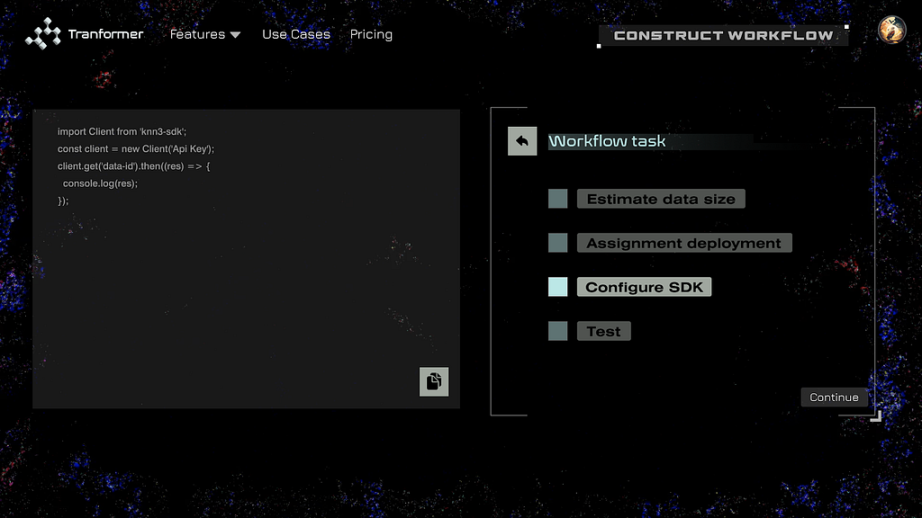Click the client.get('data-id') code line
Screen dimensions: 922x518
(133, 166)
